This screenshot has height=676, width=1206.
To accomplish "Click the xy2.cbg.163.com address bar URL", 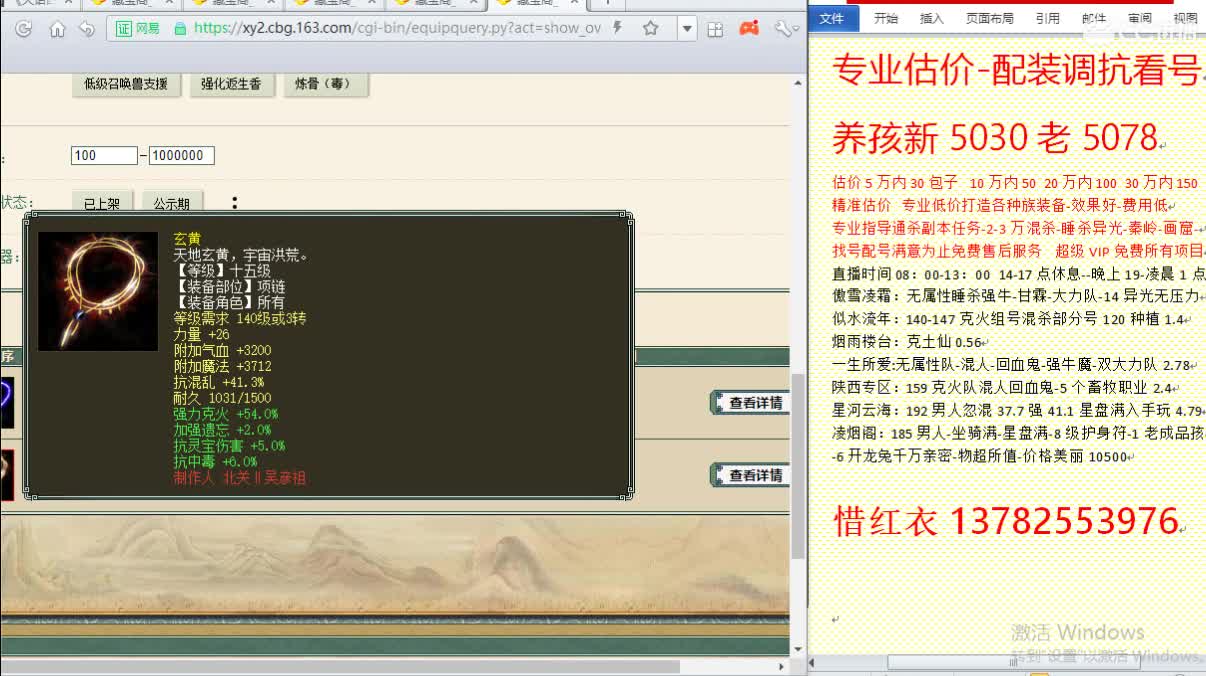I will click(x=397, y=28).
